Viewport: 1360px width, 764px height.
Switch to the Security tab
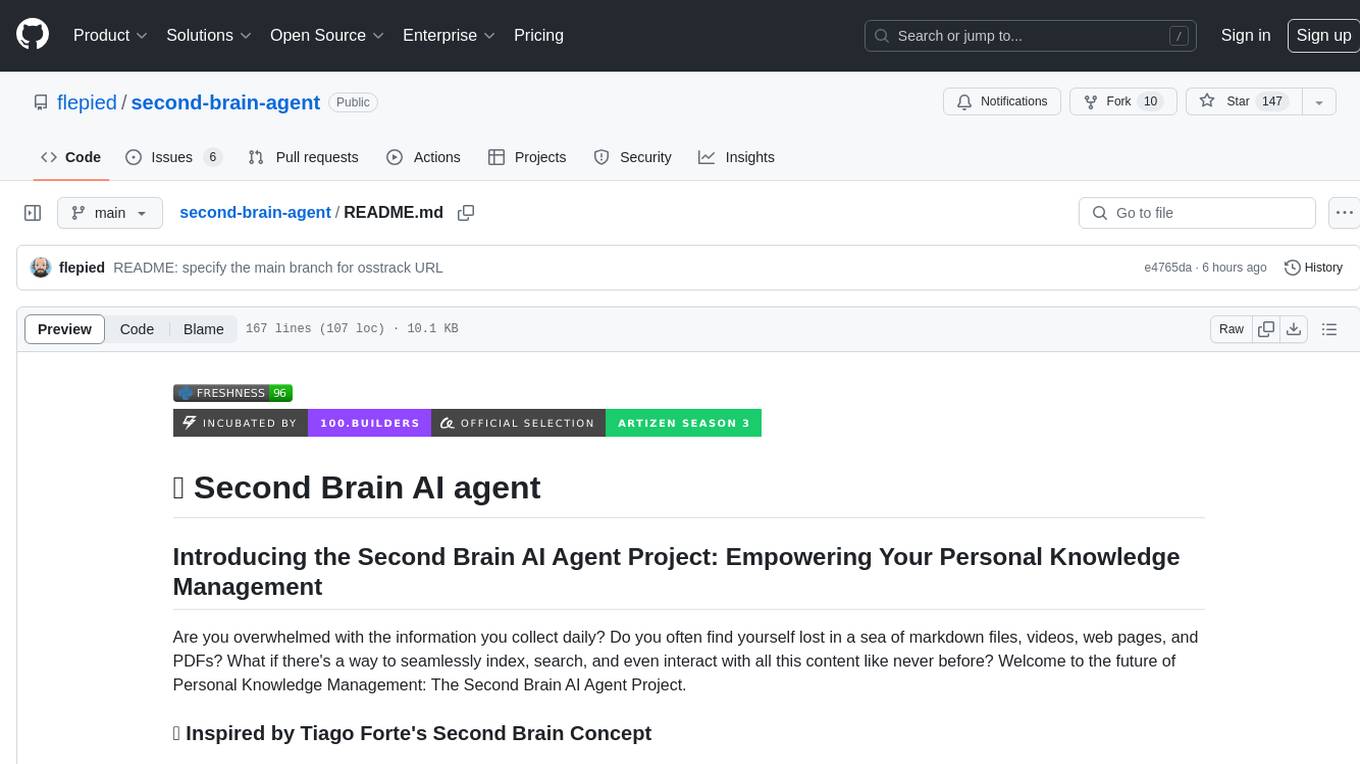[x=632, y=157]
